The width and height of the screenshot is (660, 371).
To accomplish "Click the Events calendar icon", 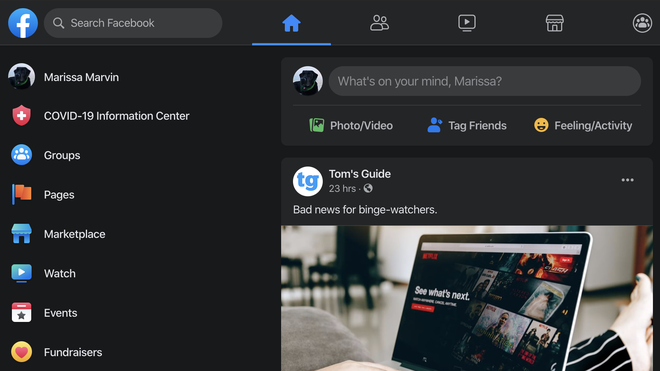I will click(x=21, y=312).
